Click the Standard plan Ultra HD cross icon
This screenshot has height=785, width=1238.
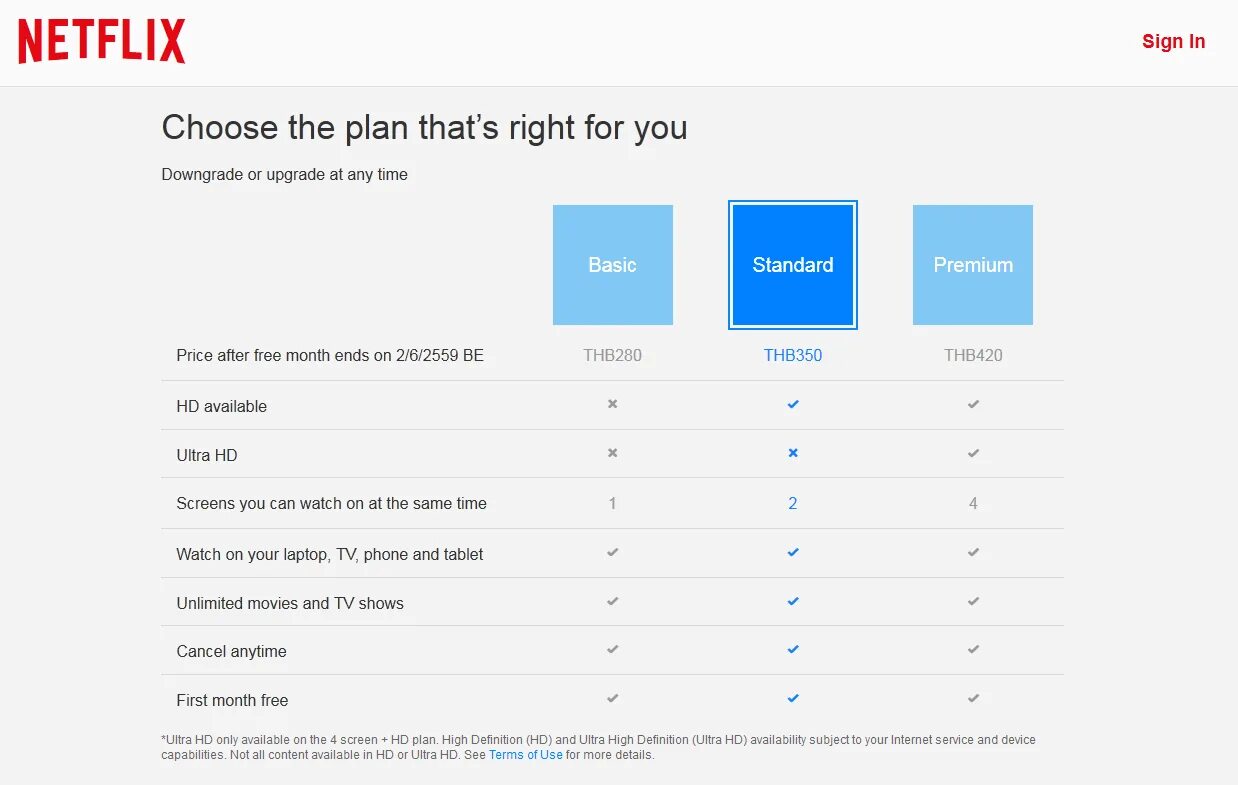[793, 453]
